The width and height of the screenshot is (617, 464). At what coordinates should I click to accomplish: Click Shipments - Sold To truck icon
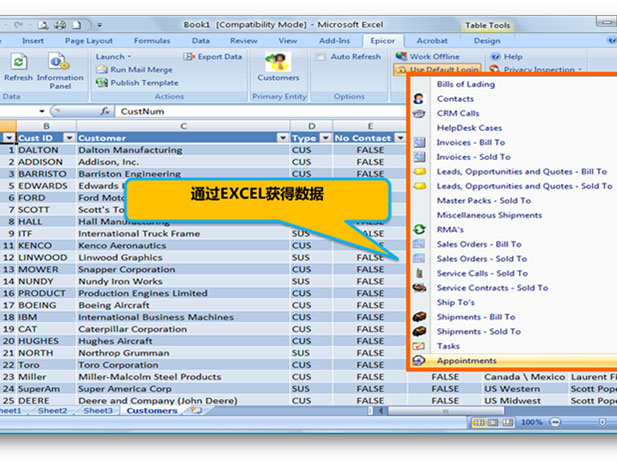[x=419, y=331]
